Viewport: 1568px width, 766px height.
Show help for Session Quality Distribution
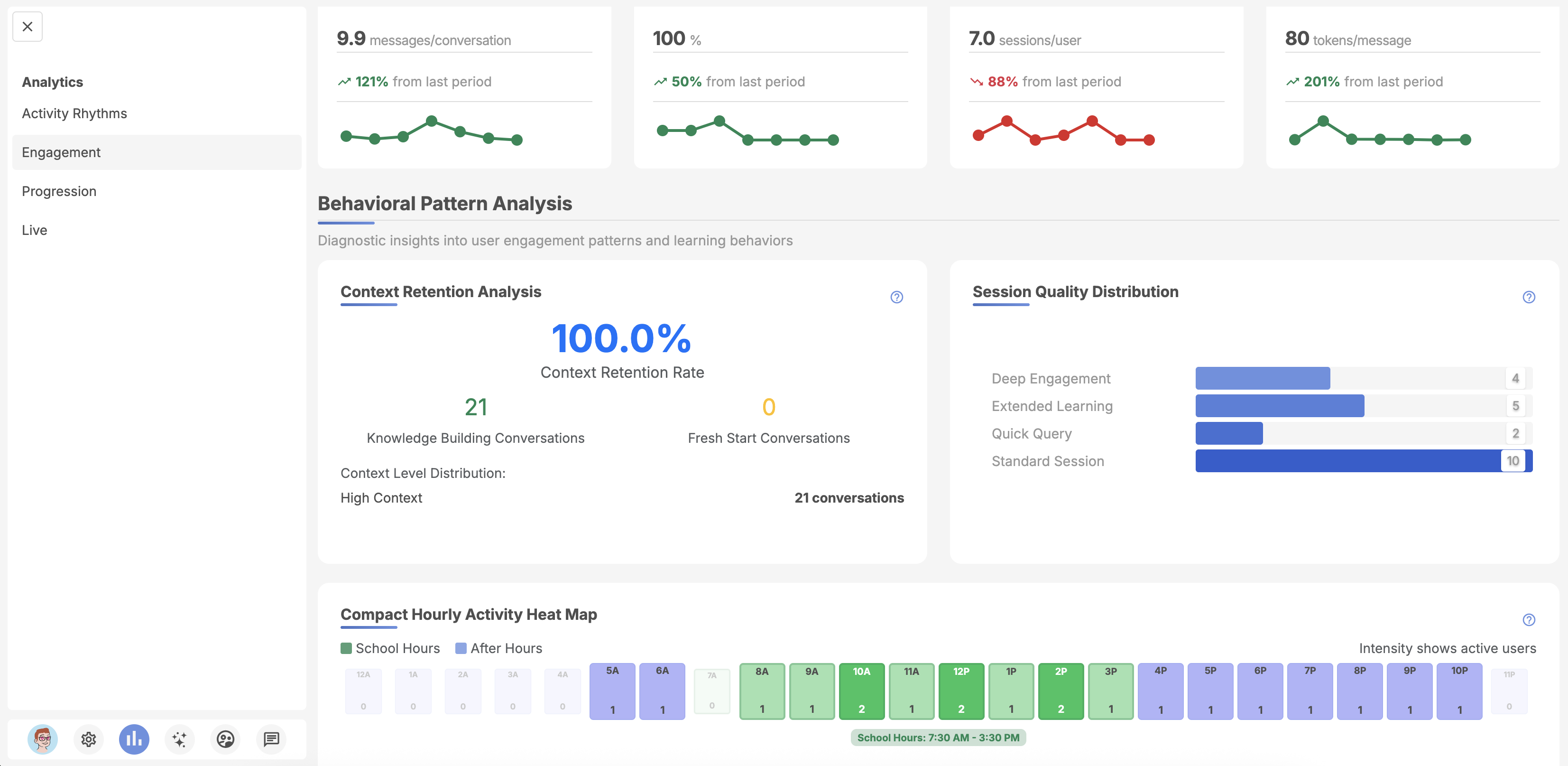(1529, 297)
